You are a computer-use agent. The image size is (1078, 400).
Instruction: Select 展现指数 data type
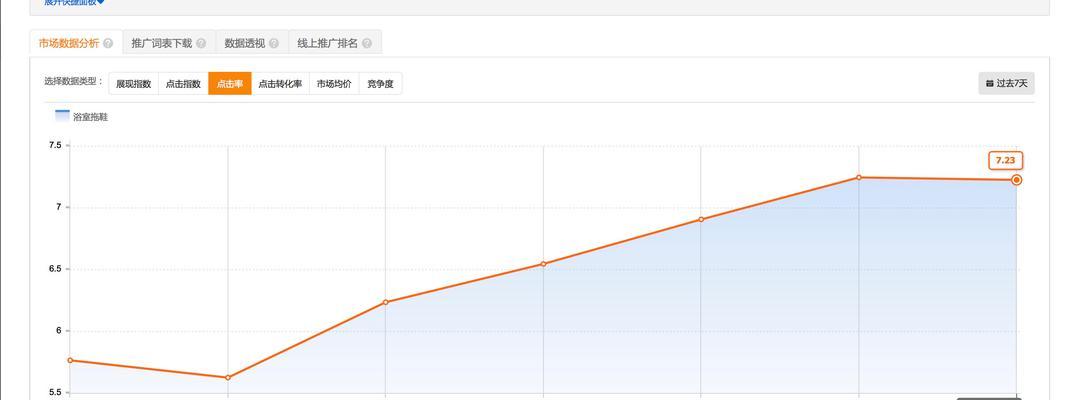click(x=133, y=84)
